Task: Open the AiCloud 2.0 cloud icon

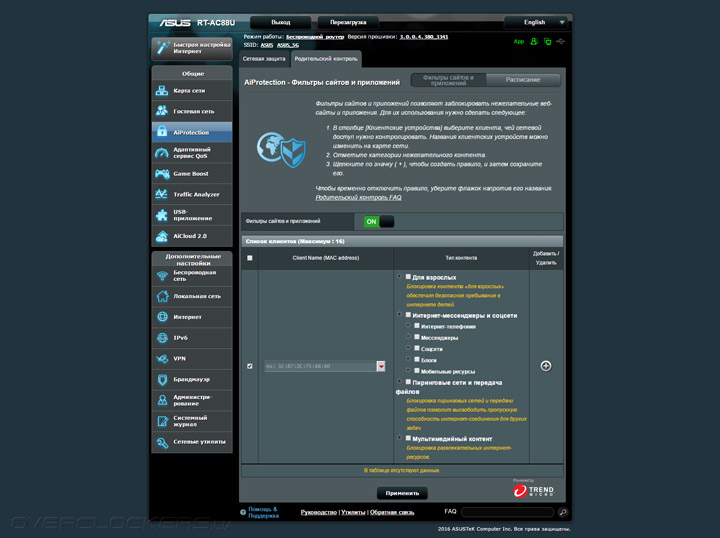Action: pyautogui.click(x=162, y=236)
